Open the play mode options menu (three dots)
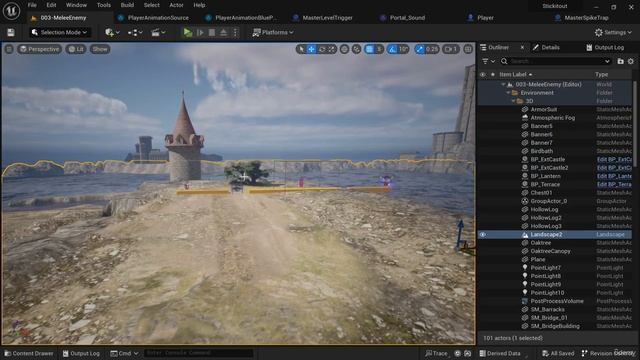Image resolution: width=640 pixels, height=360 pixels. (x=235, y=32)
